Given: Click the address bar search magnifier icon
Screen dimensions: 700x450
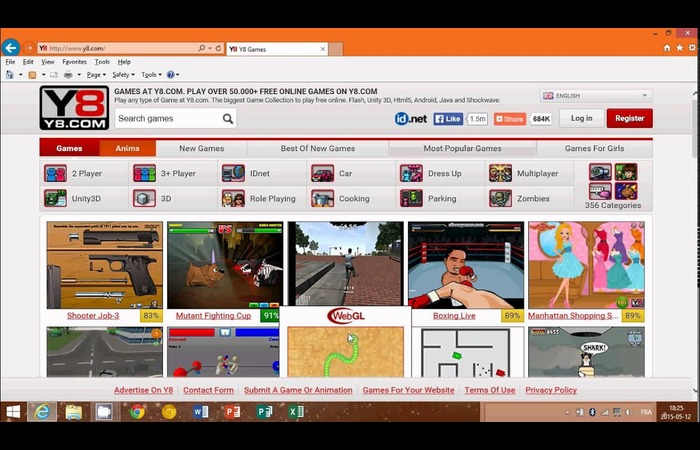Looking at the screenshot, I should 201,48.
